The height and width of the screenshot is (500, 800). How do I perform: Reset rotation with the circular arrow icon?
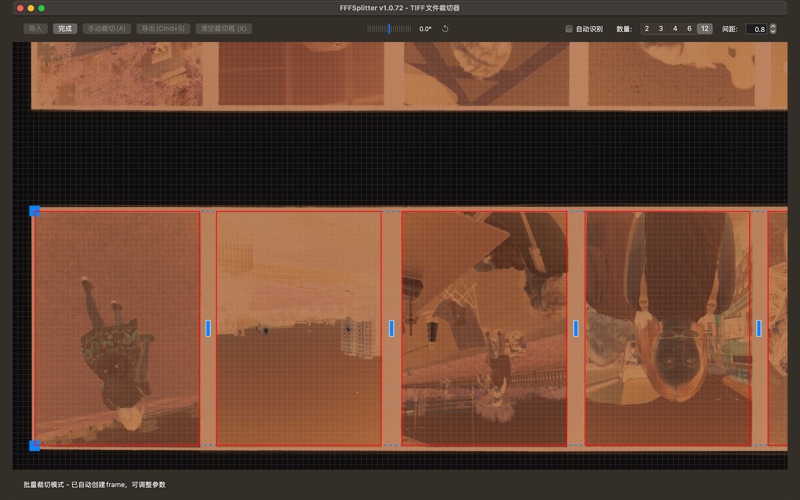click(x=445, y=29)
